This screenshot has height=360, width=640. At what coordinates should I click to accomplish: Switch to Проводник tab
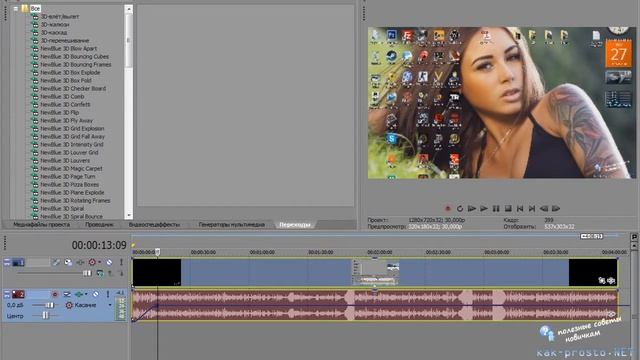click(99, 224)
